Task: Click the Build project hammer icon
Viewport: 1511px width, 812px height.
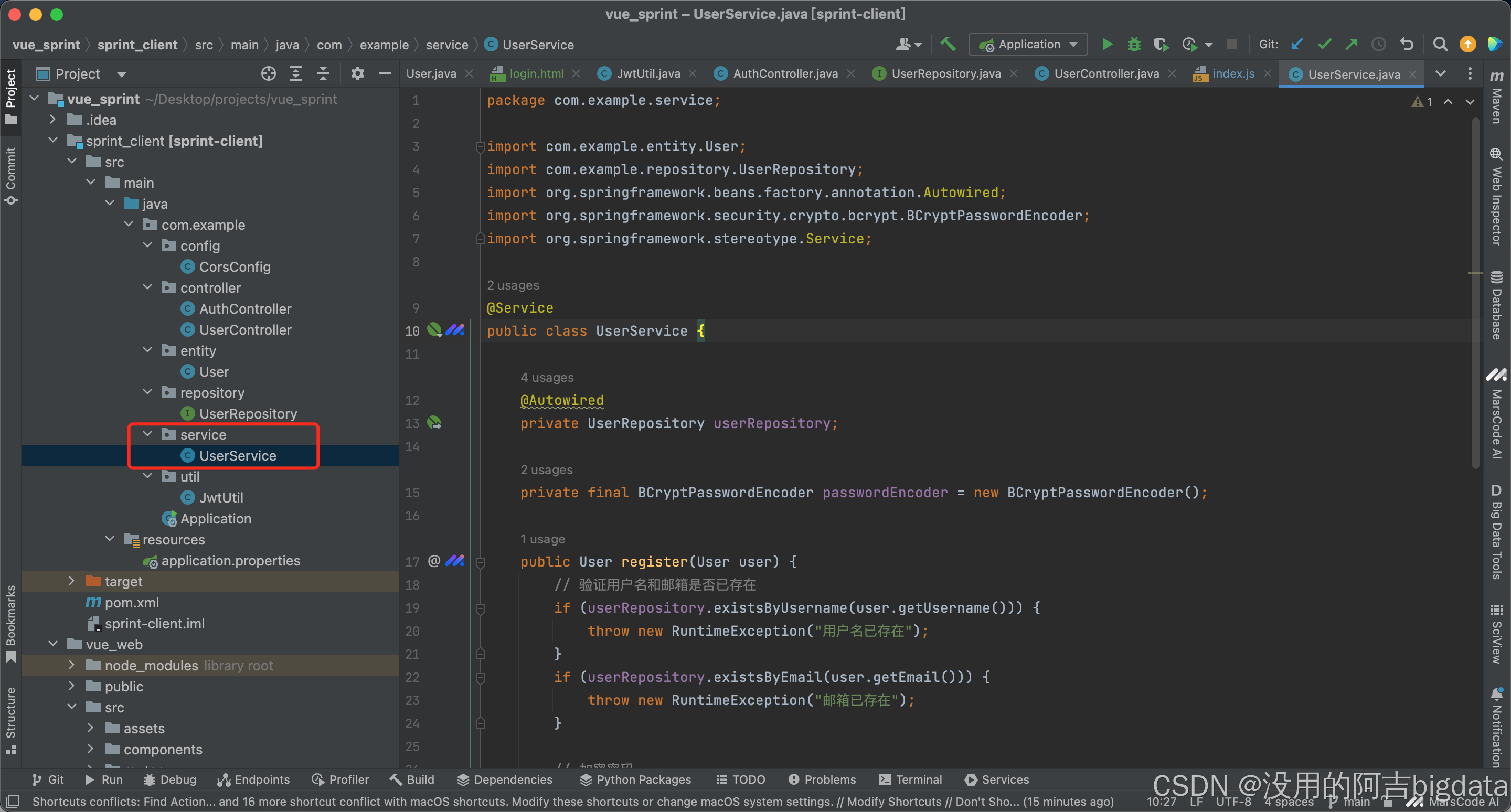Action: (948, 45)
